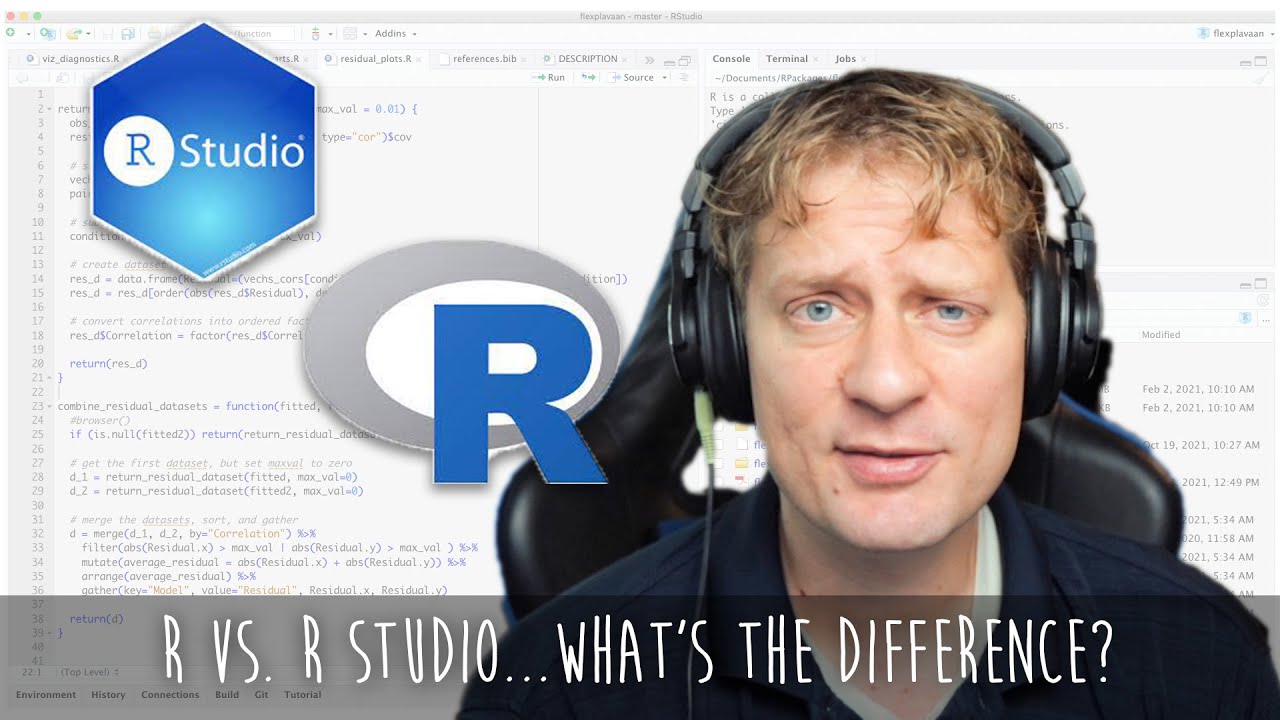Select the Jobs tab
1280x720 pixels.
click(846, 59)
